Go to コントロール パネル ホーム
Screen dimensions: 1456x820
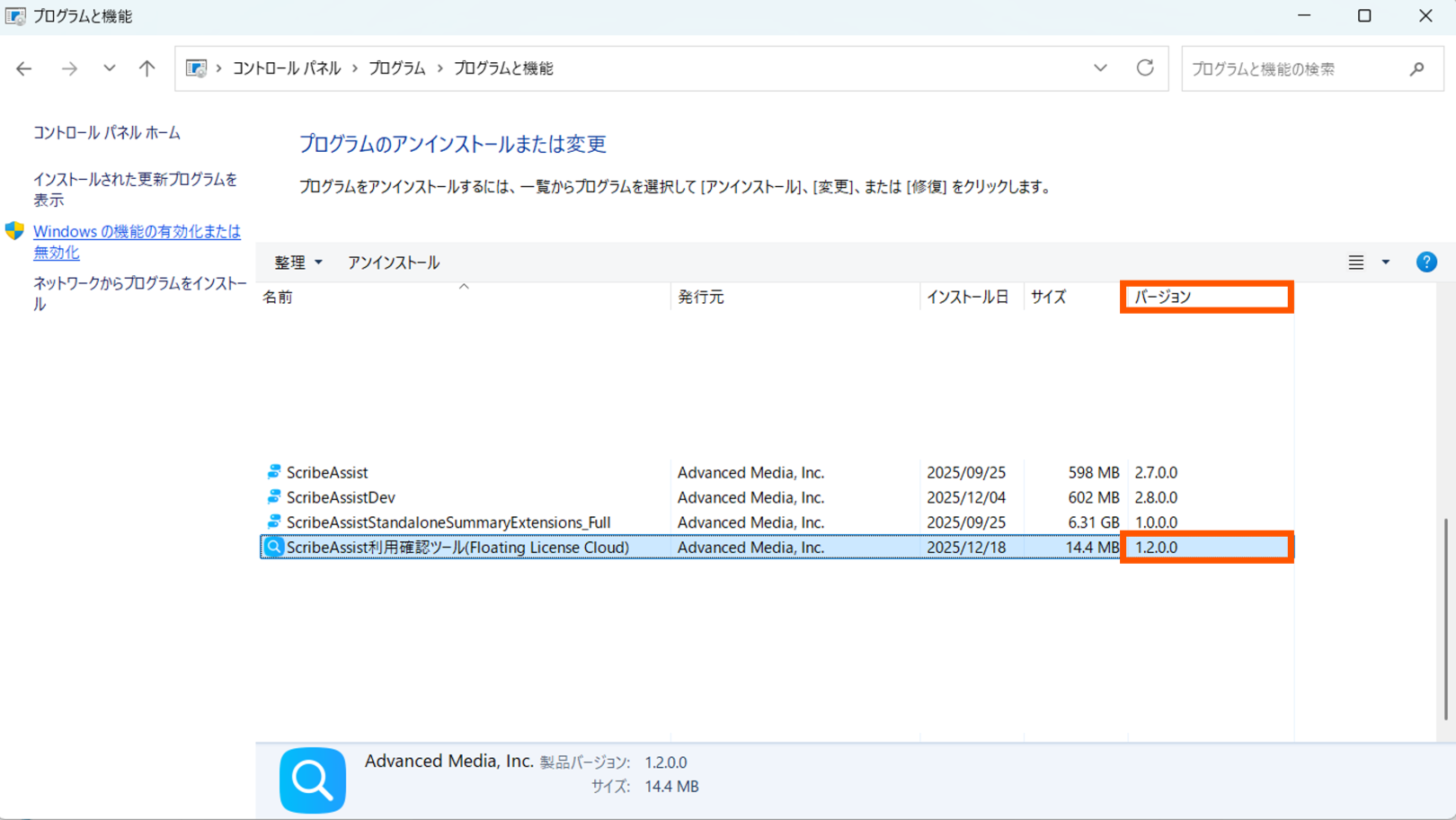(x=107, y=133)
